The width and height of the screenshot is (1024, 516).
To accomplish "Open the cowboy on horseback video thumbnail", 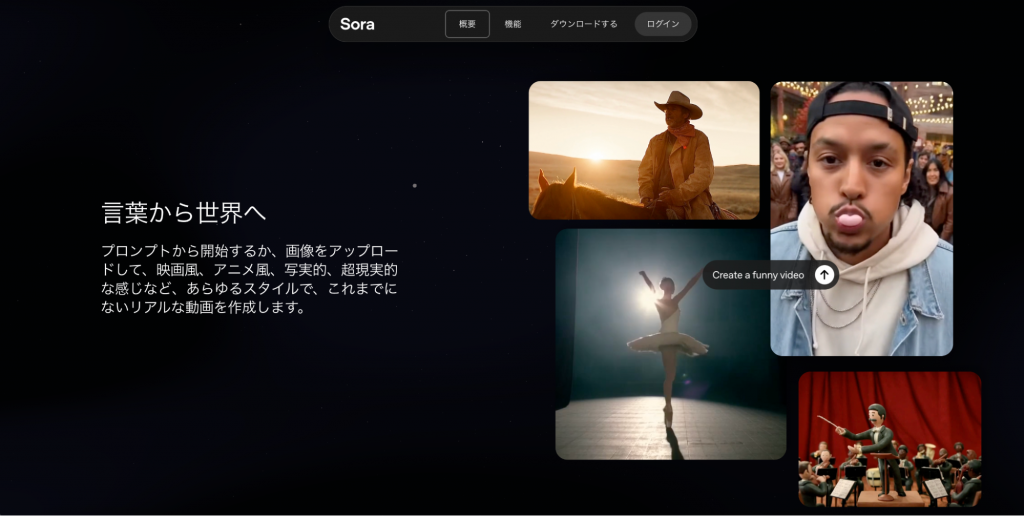I will pyautogui.click(x=644, y=150).
